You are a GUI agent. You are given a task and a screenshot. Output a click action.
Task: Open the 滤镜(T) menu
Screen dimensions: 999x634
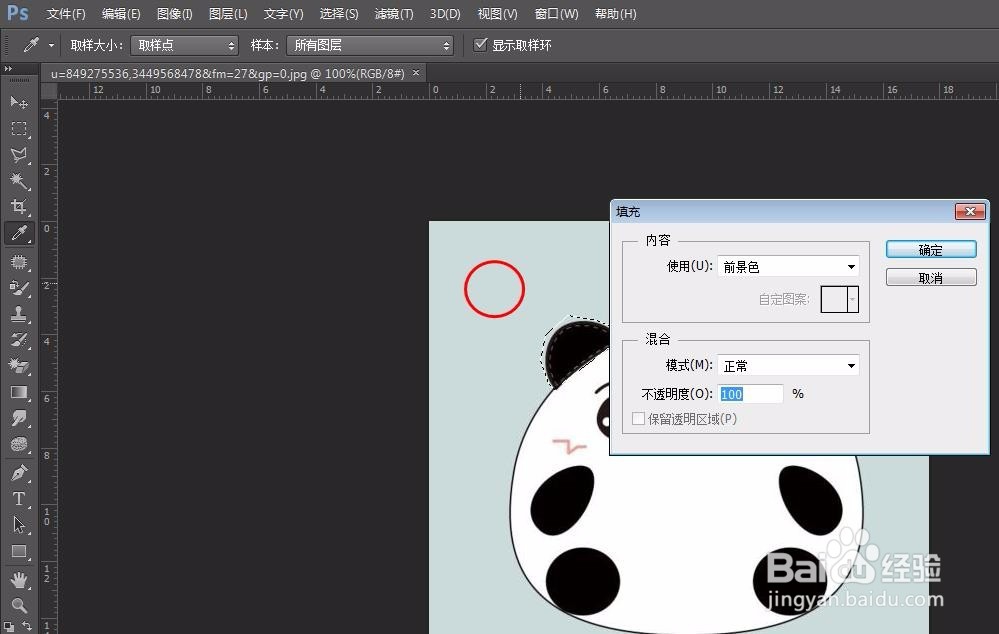point(394,13)
